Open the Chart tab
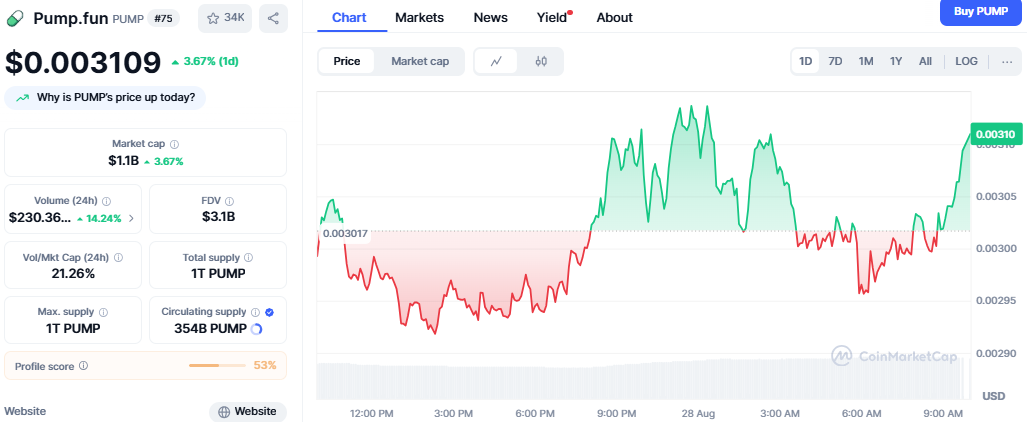1027x422 pixels. pyautogui.click(x=349, y=18)
